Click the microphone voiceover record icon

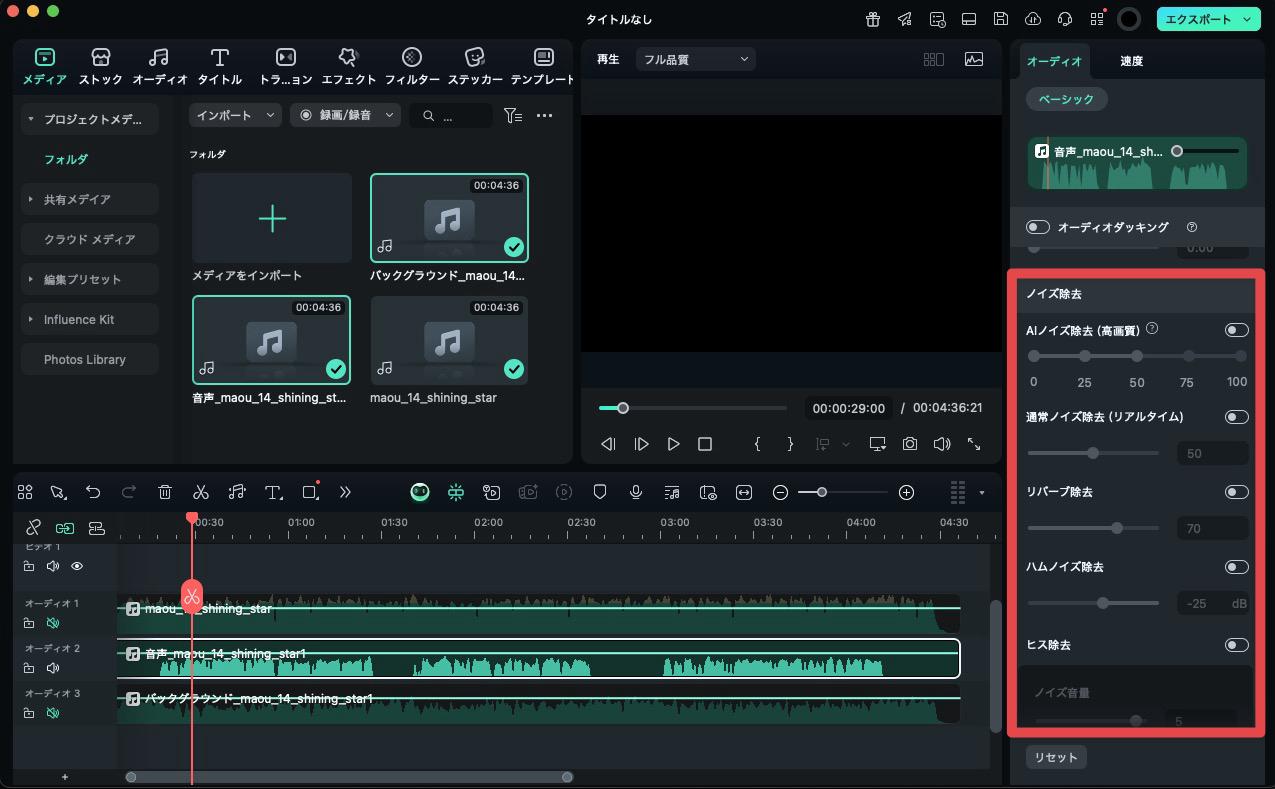coord(635,492)
